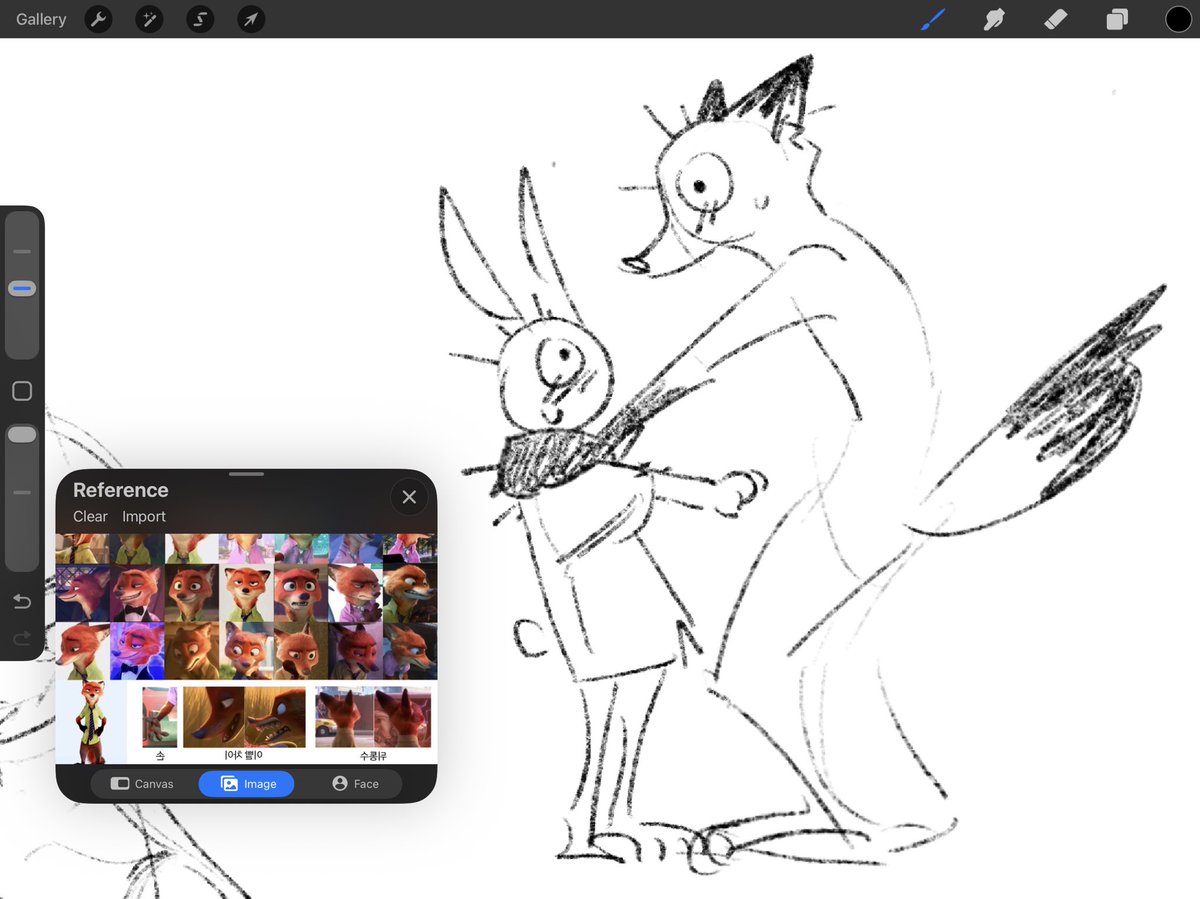Clear the reference image
This screenshot has width=1200, height=899.
coord(90,517)
